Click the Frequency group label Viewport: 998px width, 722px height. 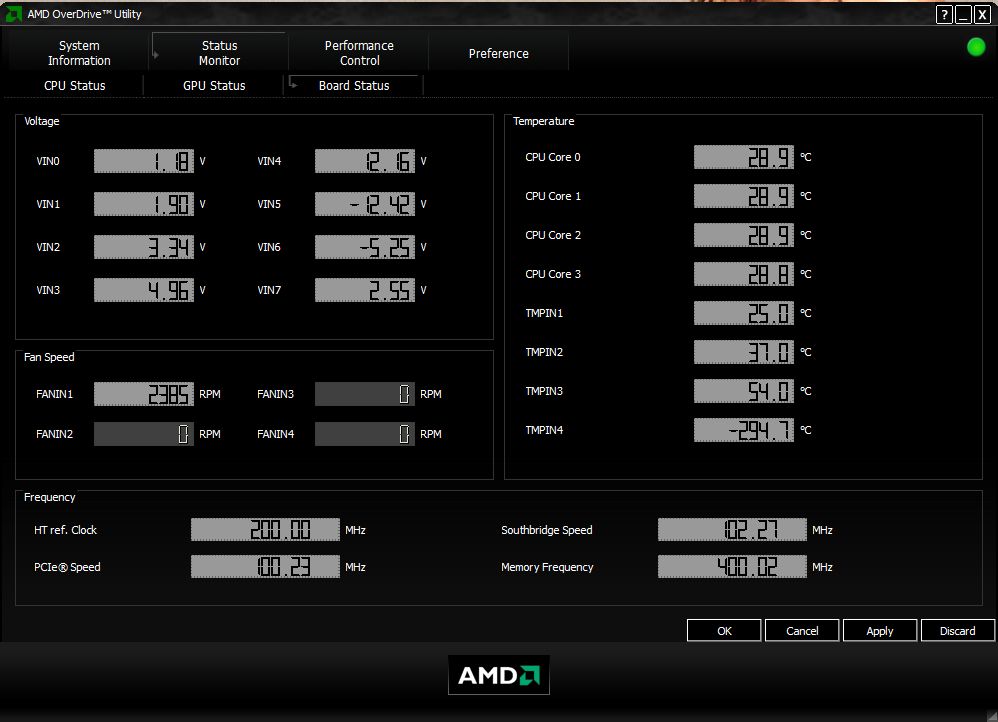50,497
